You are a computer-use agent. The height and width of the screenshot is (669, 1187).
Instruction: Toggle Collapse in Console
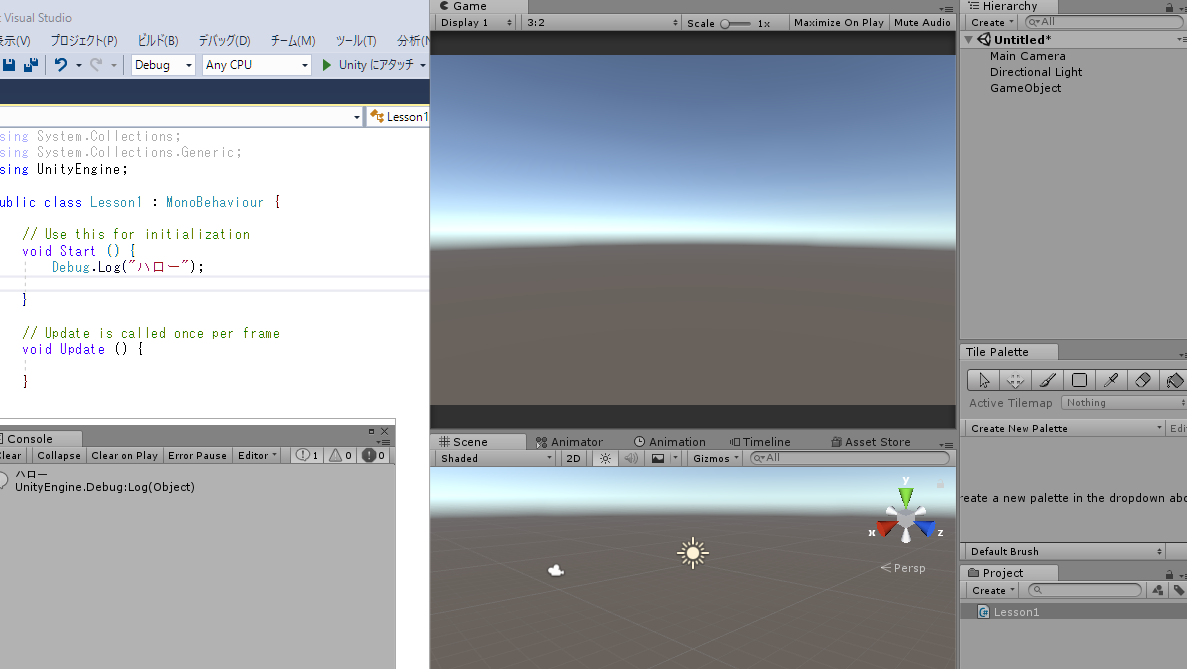pyautogui.click(x=59, y=456)
